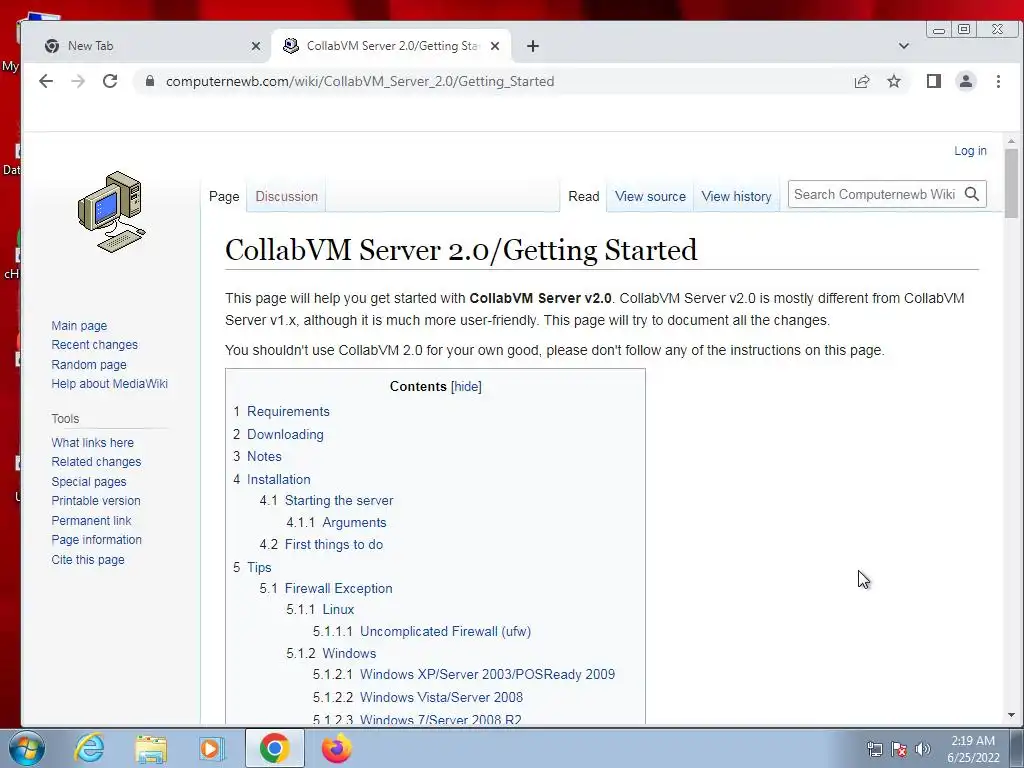Go to Main page link
This screenshot has height=768, width=1024.
tap(79, 325)
